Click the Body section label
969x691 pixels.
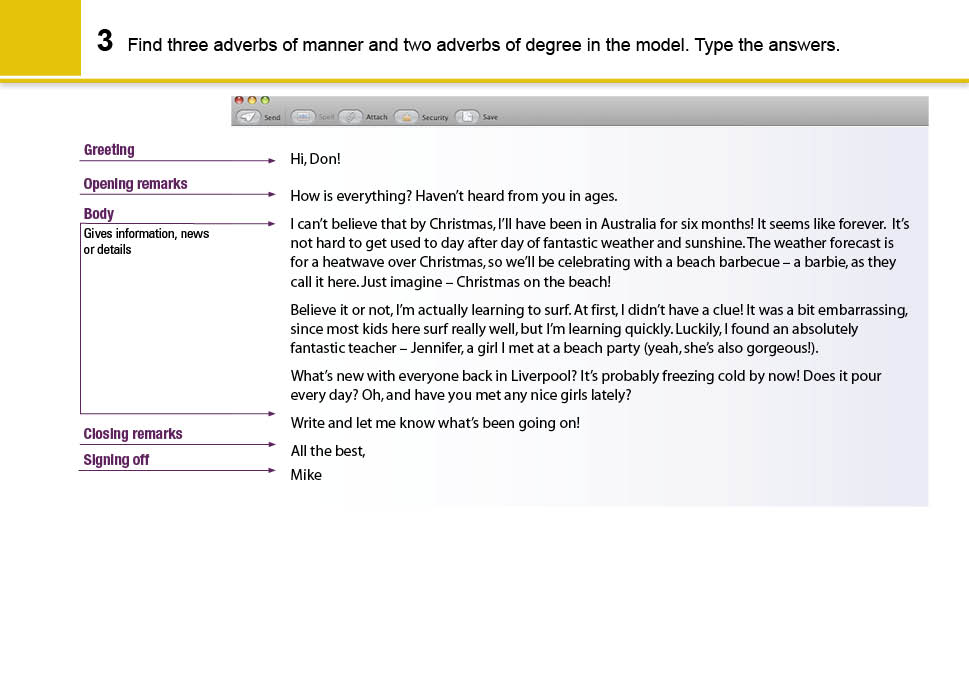tap(99, 214)
